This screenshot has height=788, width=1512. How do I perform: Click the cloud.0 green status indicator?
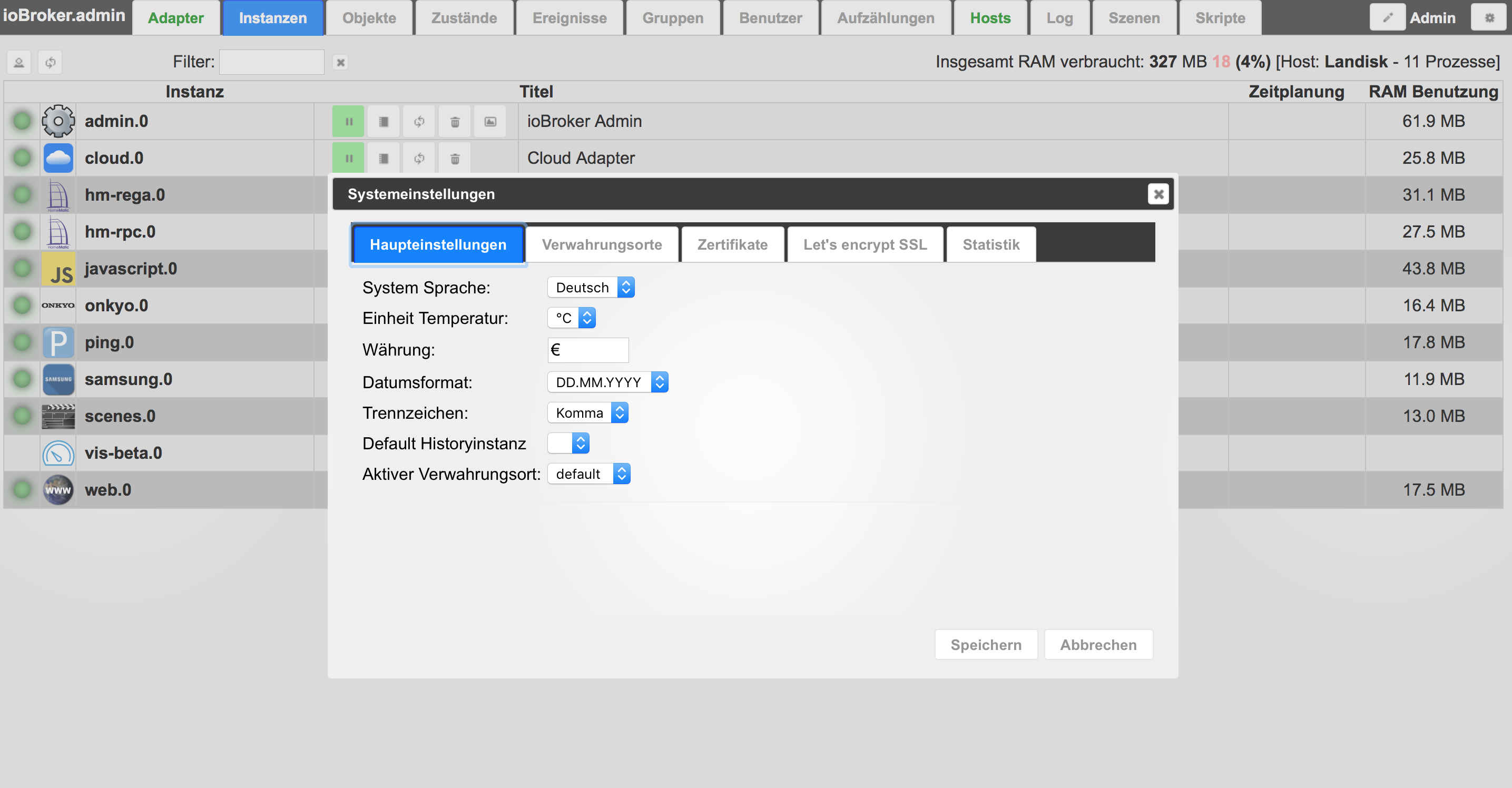pos(22,158)
